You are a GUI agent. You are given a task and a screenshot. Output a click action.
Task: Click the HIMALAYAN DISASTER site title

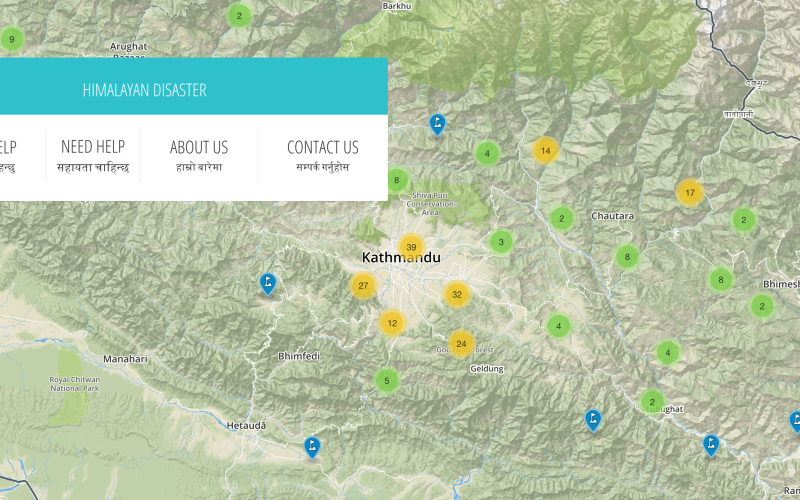(x=144, y=90)
